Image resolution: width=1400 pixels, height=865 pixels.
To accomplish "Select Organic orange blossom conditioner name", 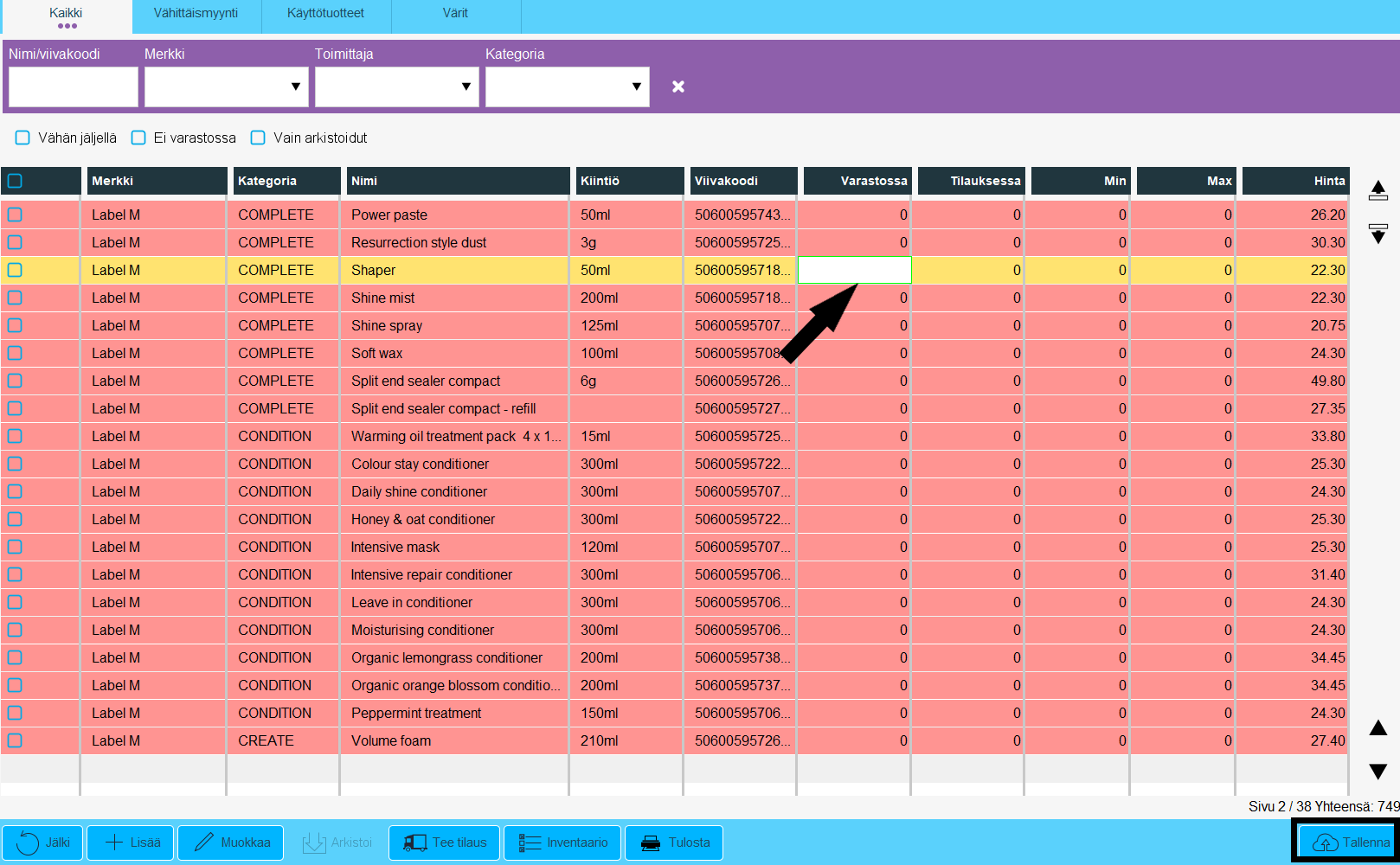I will [455, 685].
